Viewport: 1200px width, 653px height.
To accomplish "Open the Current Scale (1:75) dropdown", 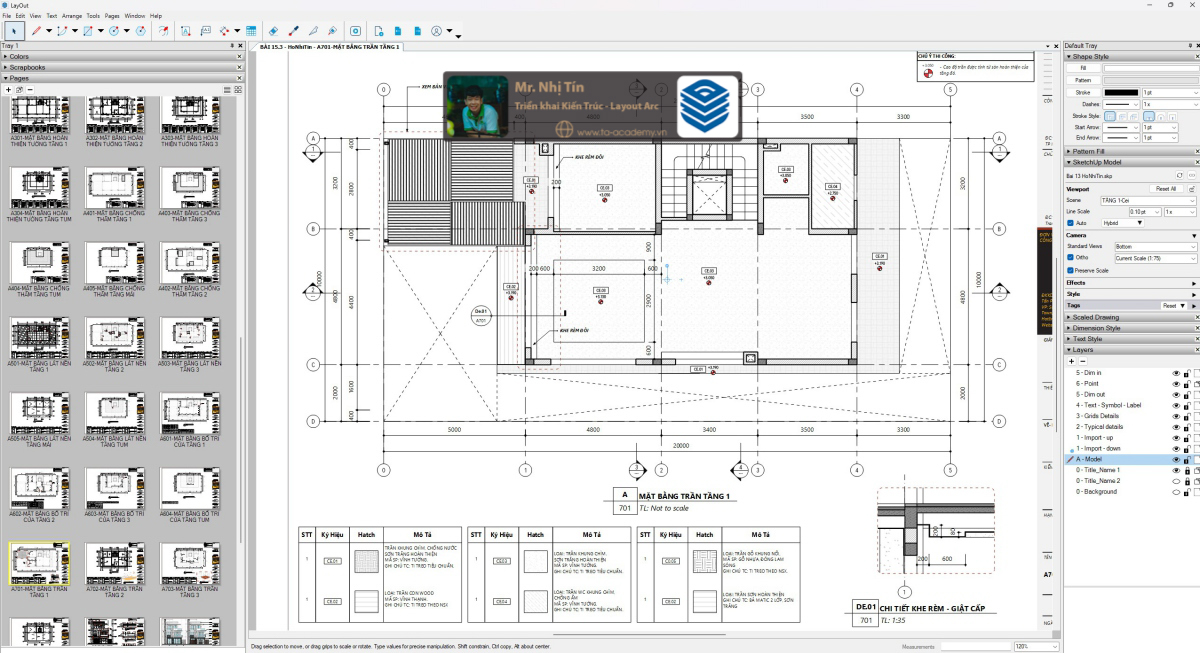I will (1155, 258).
